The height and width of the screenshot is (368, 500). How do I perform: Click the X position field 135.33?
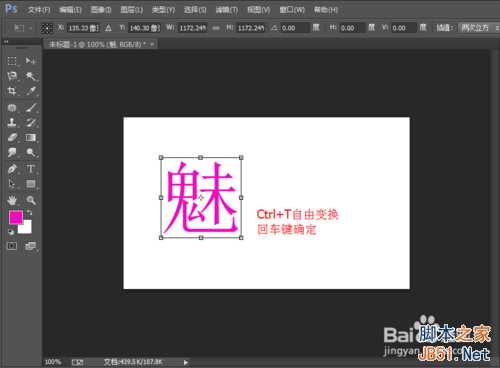point(83,28)
